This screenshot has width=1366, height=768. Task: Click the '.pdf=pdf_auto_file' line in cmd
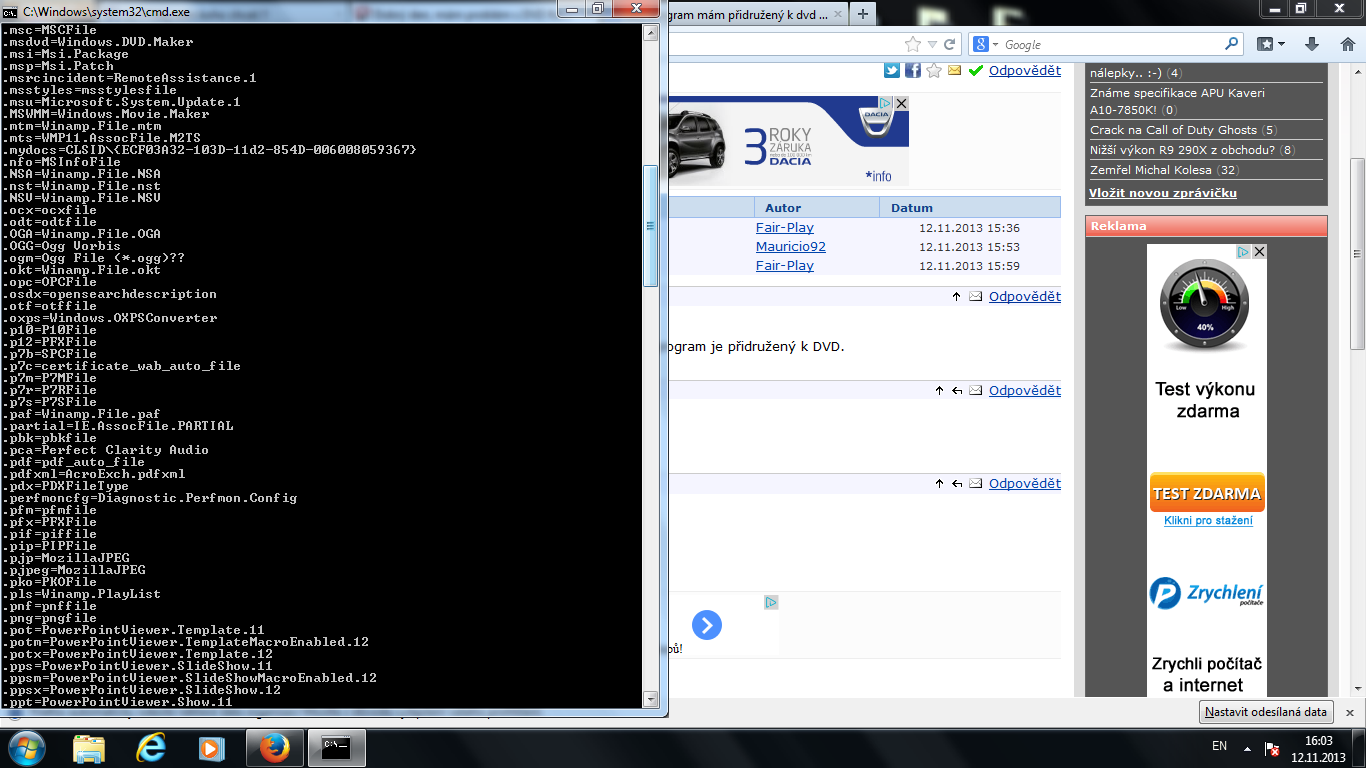coord(76,462)
